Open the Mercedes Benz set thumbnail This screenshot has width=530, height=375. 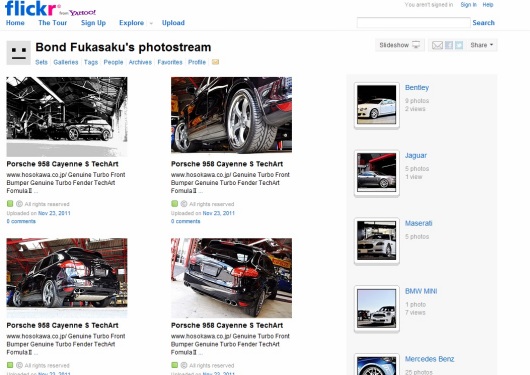(x=377, y=365)
